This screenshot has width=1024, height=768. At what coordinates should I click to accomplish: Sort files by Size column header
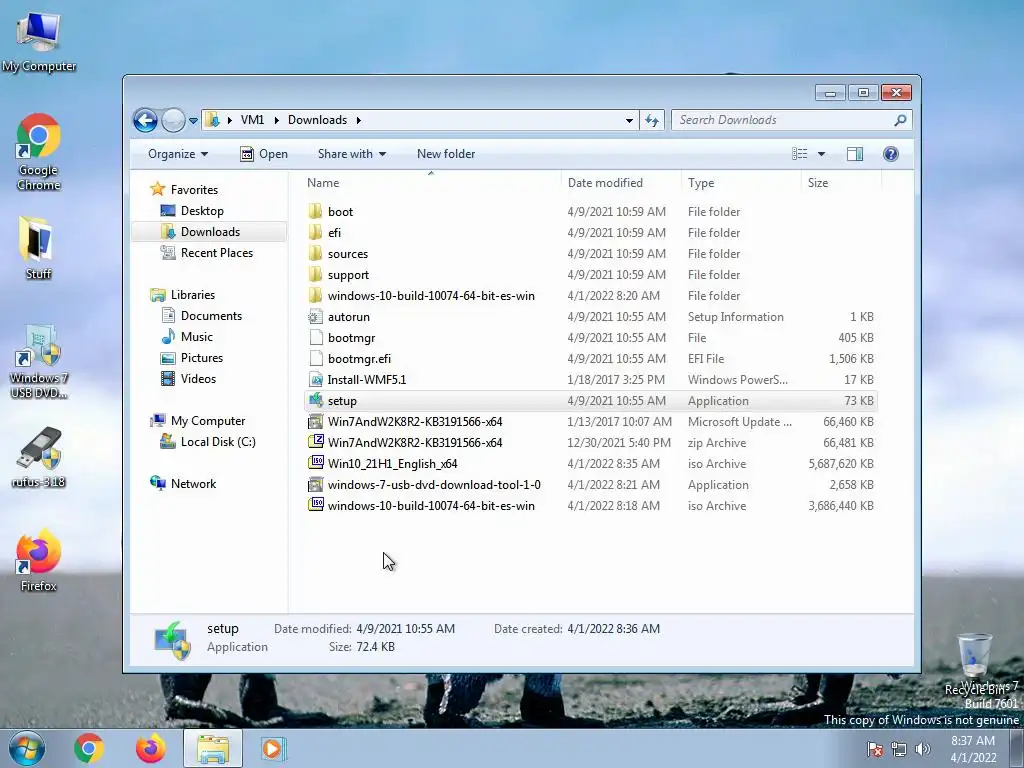point(840,183)
